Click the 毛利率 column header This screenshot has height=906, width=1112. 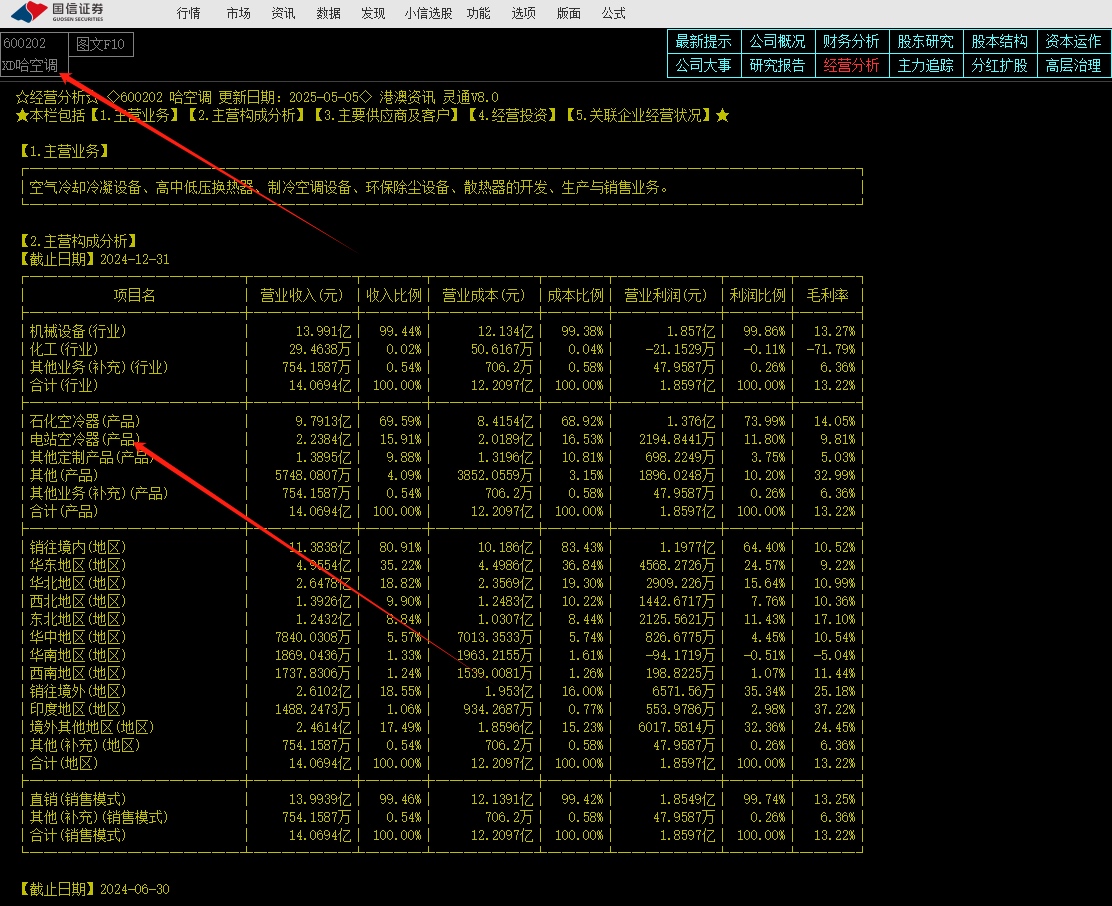[828, 295]
